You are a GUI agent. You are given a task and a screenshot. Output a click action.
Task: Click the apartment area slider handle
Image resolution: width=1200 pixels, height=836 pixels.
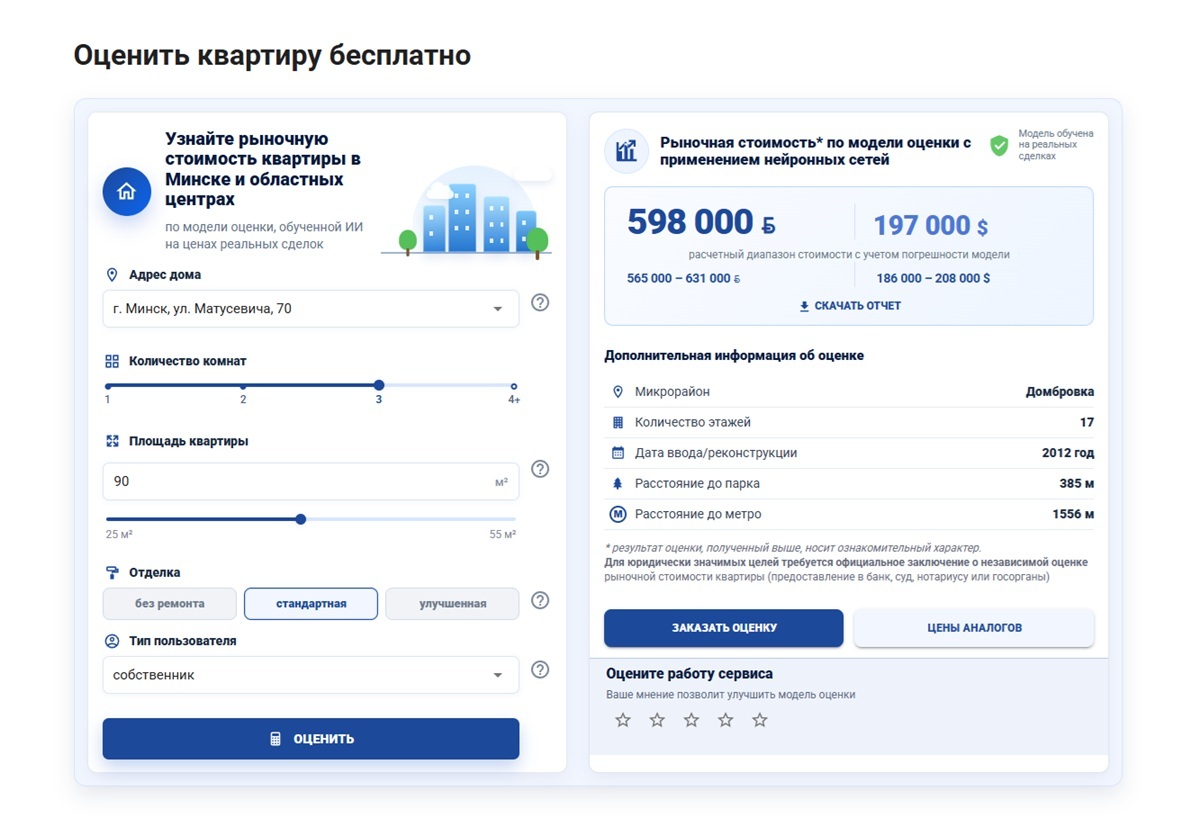point(301,519)
